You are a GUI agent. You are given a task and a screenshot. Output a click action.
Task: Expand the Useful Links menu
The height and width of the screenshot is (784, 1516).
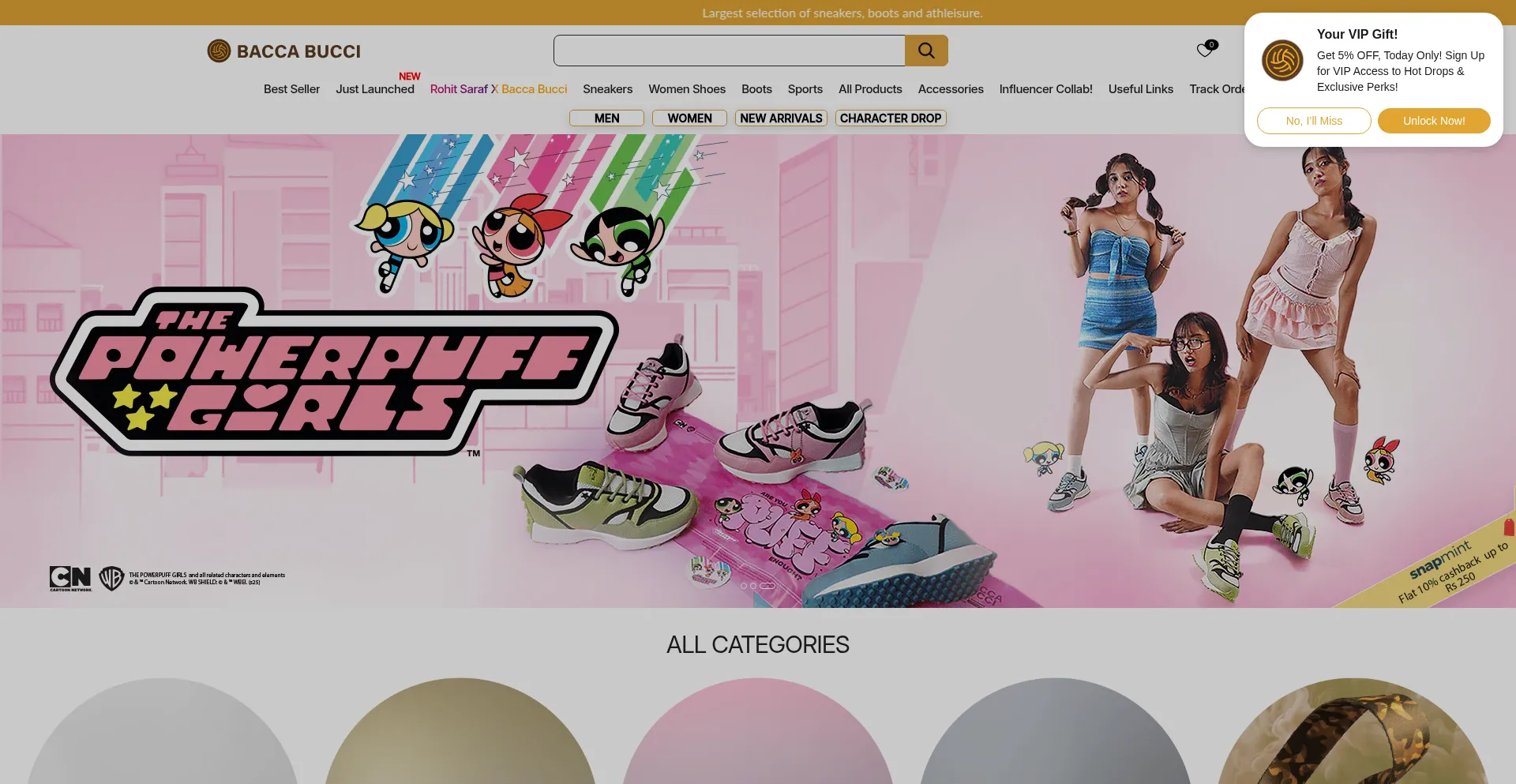click(1140, 89)
